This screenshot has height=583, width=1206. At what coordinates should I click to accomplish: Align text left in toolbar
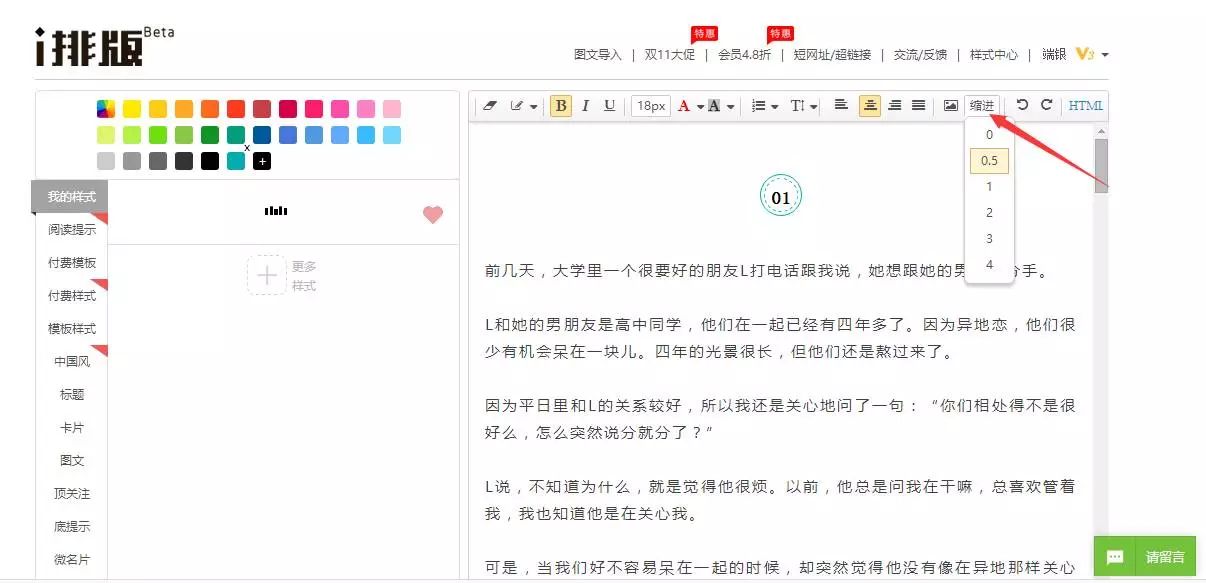click(841, 105)
